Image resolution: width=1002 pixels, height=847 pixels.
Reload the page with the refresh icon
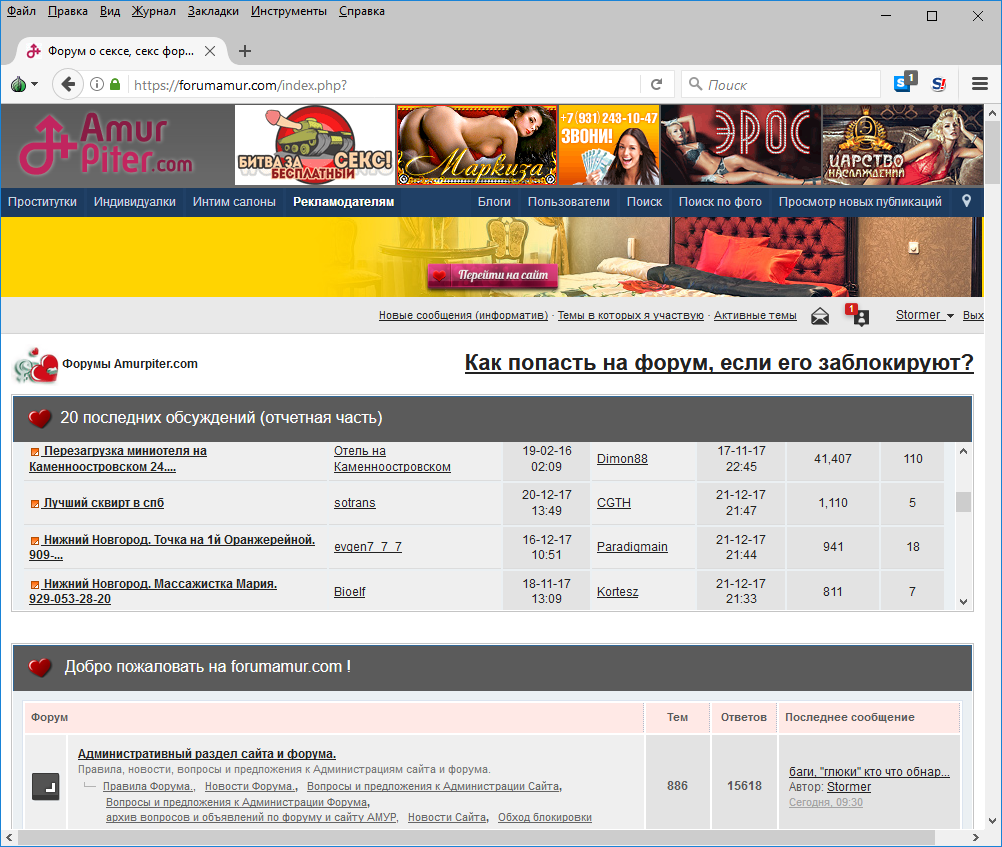[x=657, y=85]
